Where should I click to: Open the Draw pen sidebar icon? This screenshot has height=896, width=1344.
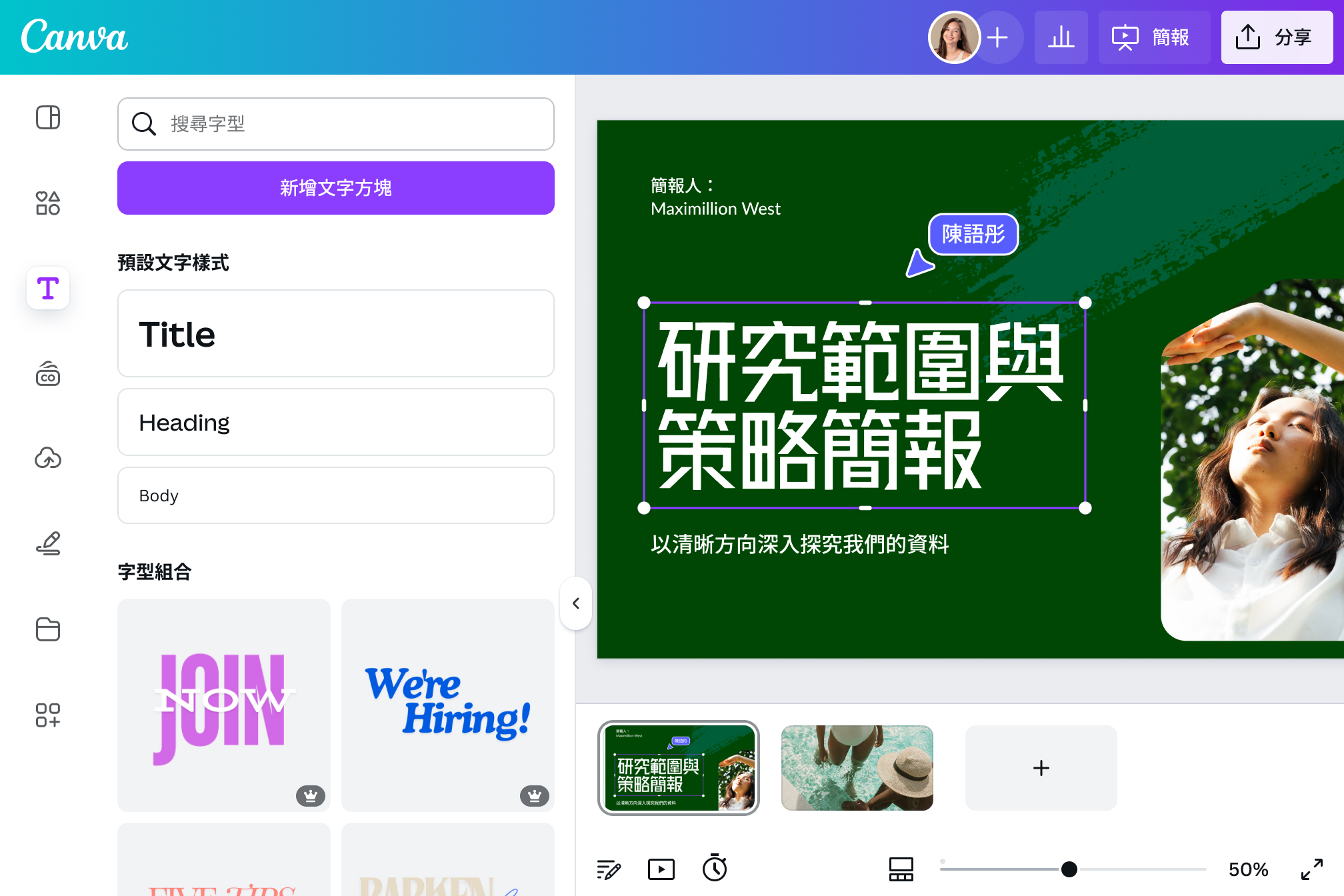[x=48, y=543]
